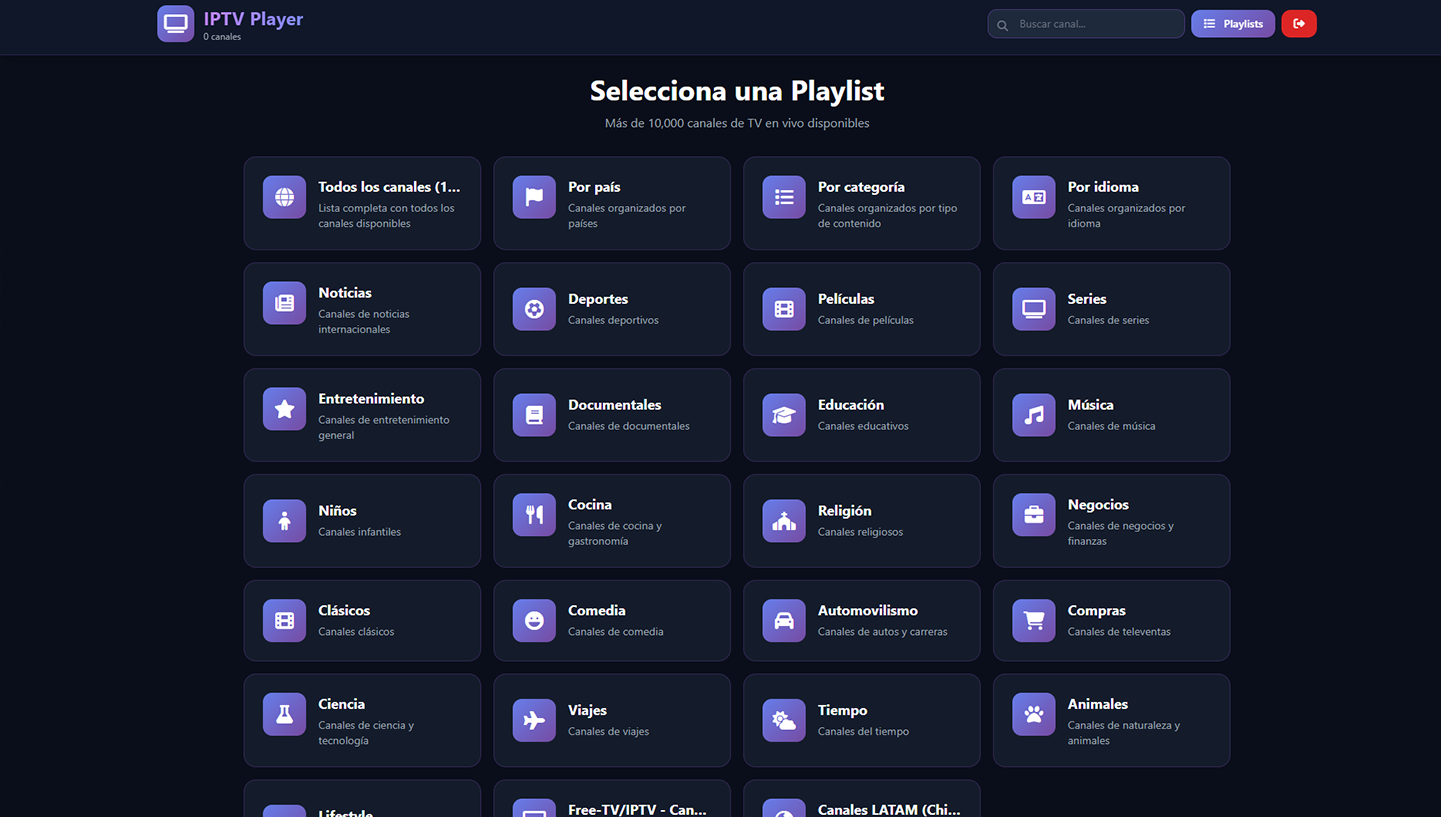Open the Canales LATAM playlist card
The height and width of the screenshot is (817, 1441).
861,803
